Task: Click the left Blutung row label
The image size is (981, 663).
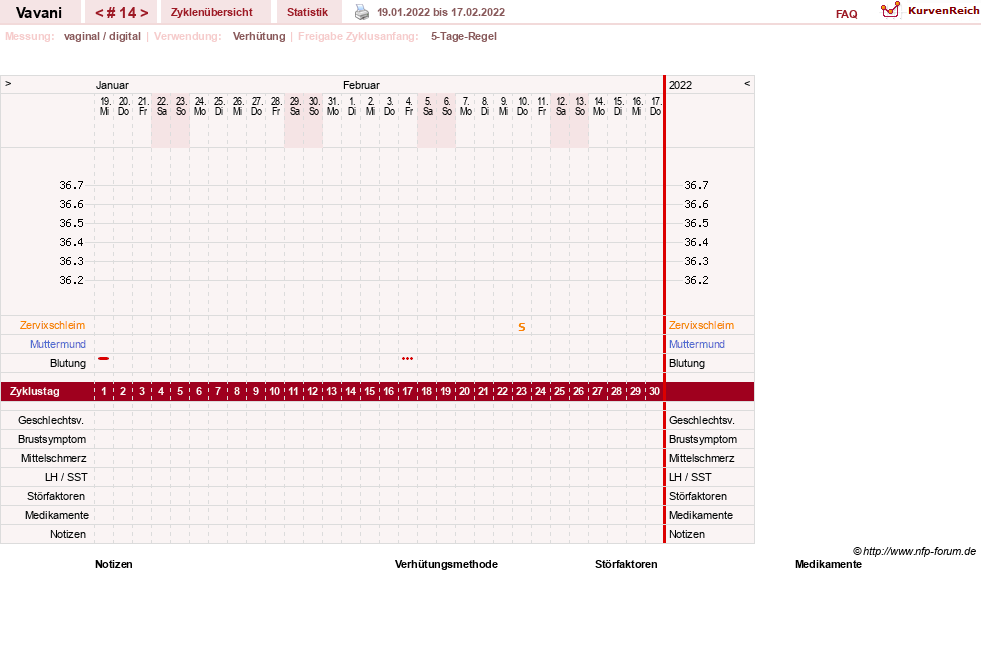Action: (68, 363)
